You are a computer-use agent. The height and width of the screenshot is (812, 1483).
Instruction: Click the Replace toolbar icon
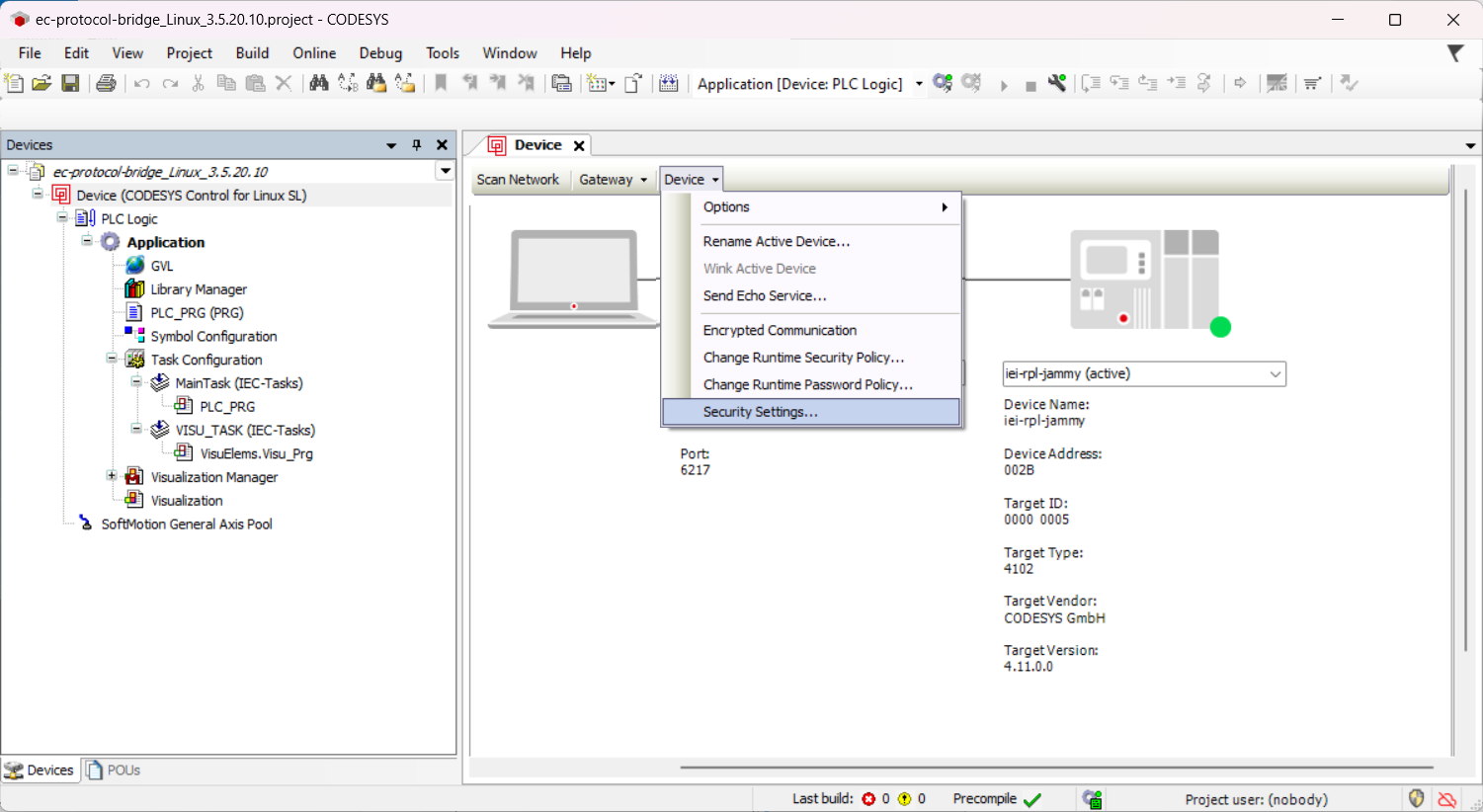click(348, 84)
